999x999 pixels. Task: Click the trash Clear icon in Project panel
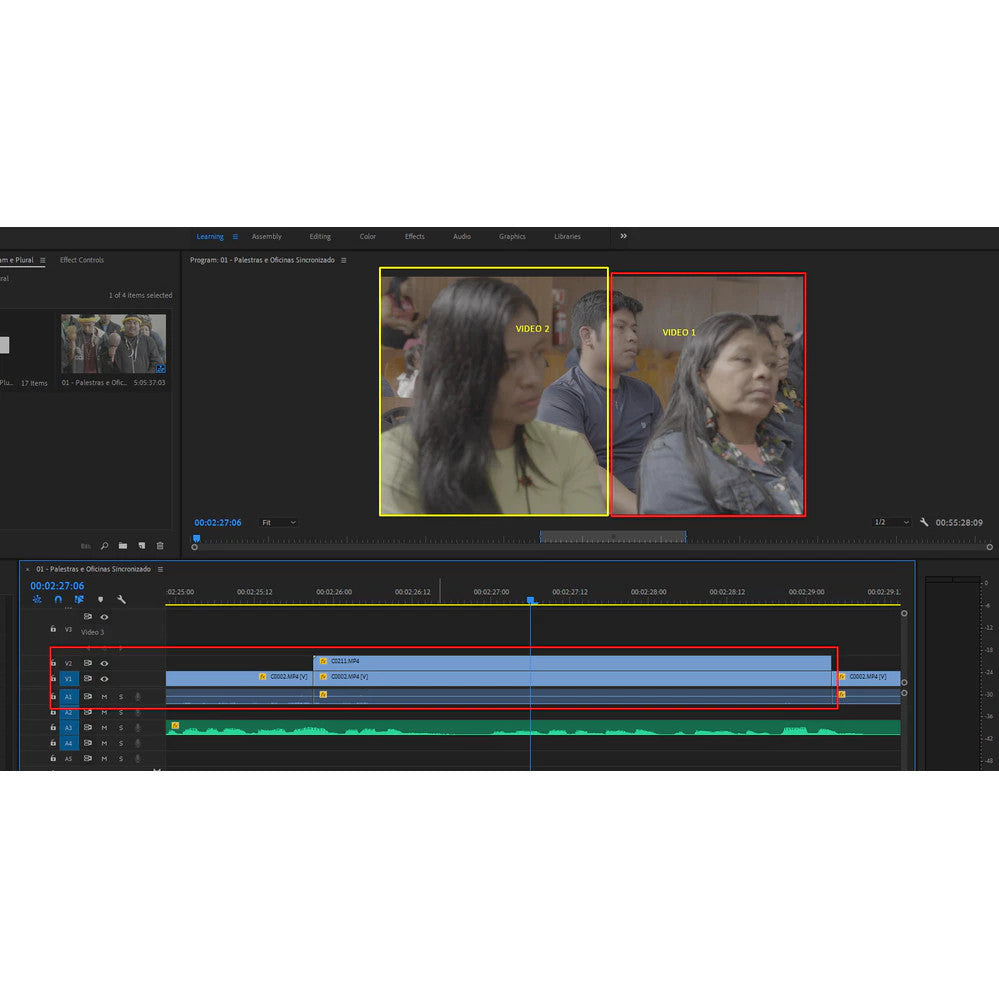(x=160, y=546)
